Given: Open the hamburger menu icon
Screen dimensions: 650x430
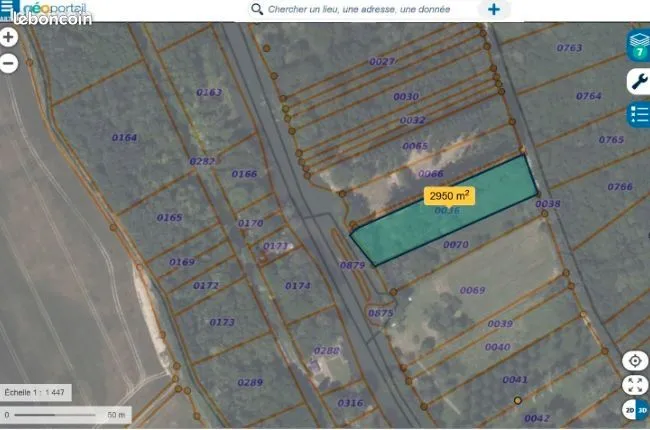Looking at the screenshot, I should [7, 9].
